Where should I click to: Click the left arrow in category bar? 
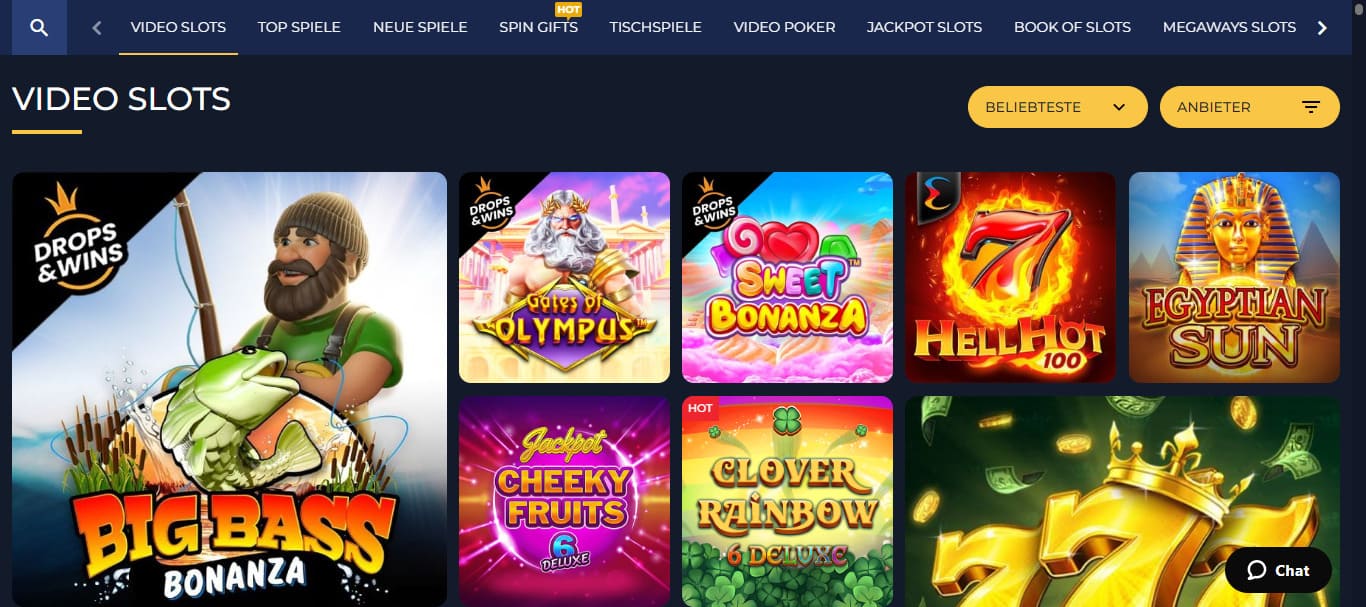(97, 28)
